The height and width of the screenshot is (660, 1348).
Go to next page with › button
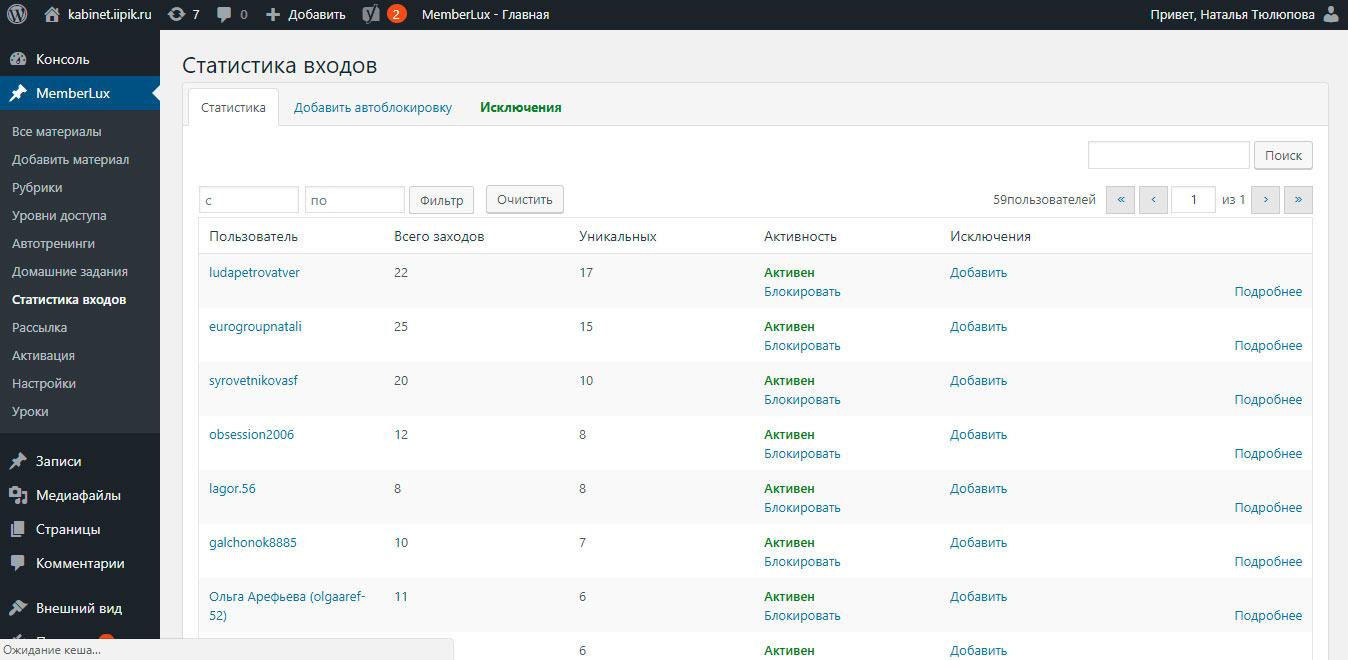1264,200
